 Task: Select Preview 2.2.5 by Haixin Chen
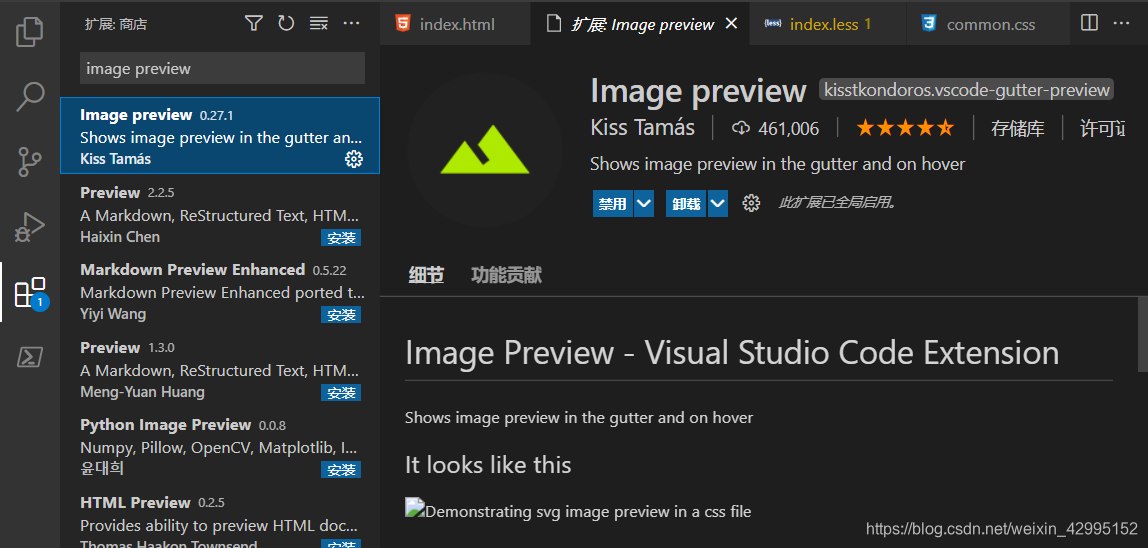click(220, 212)
